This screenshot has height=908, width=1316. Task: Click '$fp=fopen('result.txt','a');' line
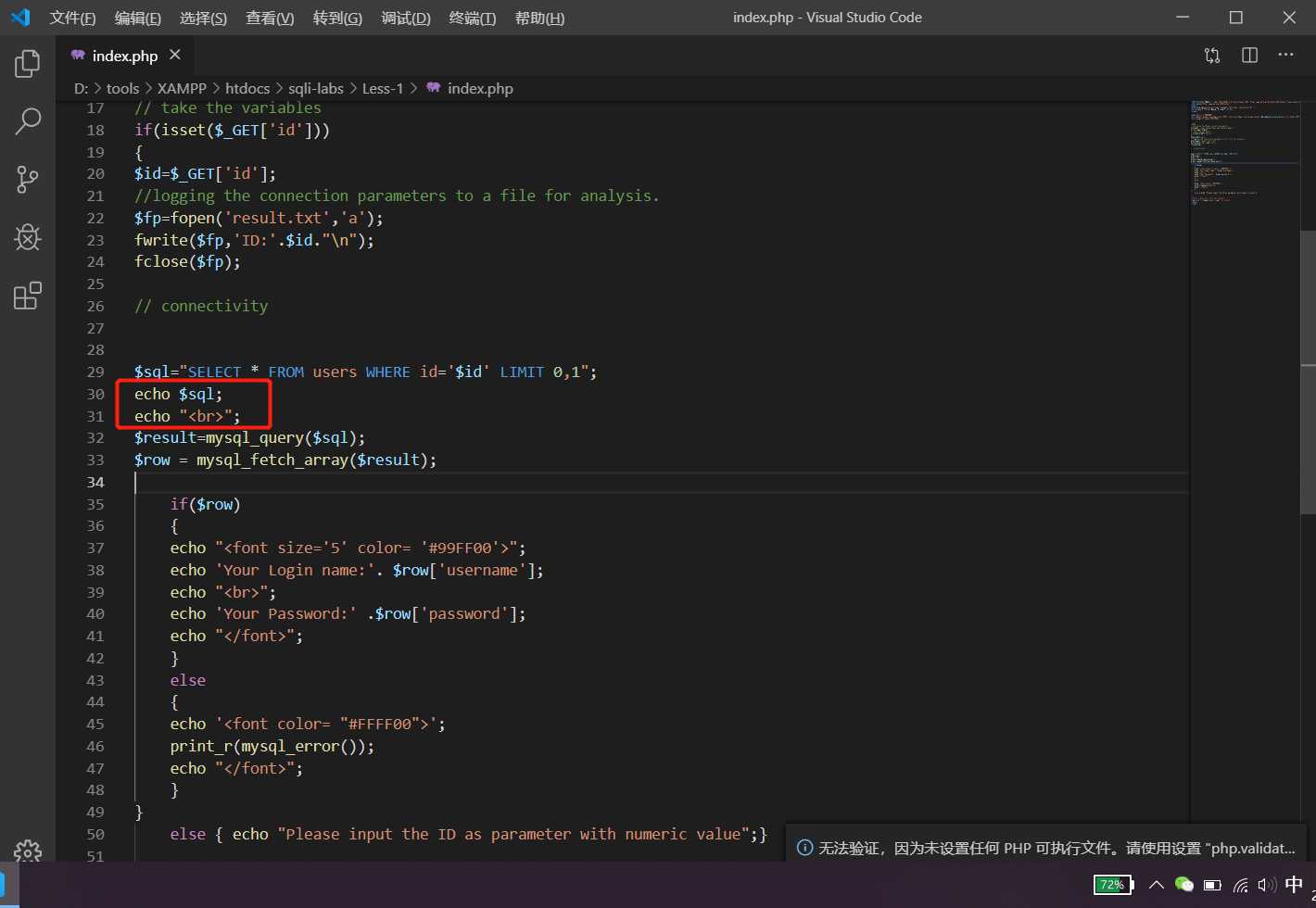tap(259, 218)
